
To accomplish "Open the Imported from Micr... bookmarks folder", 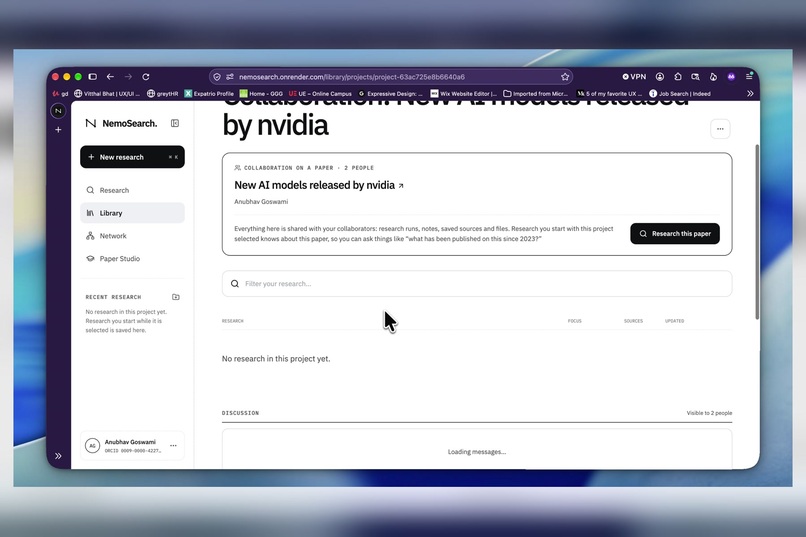I will tap(535, 94).
